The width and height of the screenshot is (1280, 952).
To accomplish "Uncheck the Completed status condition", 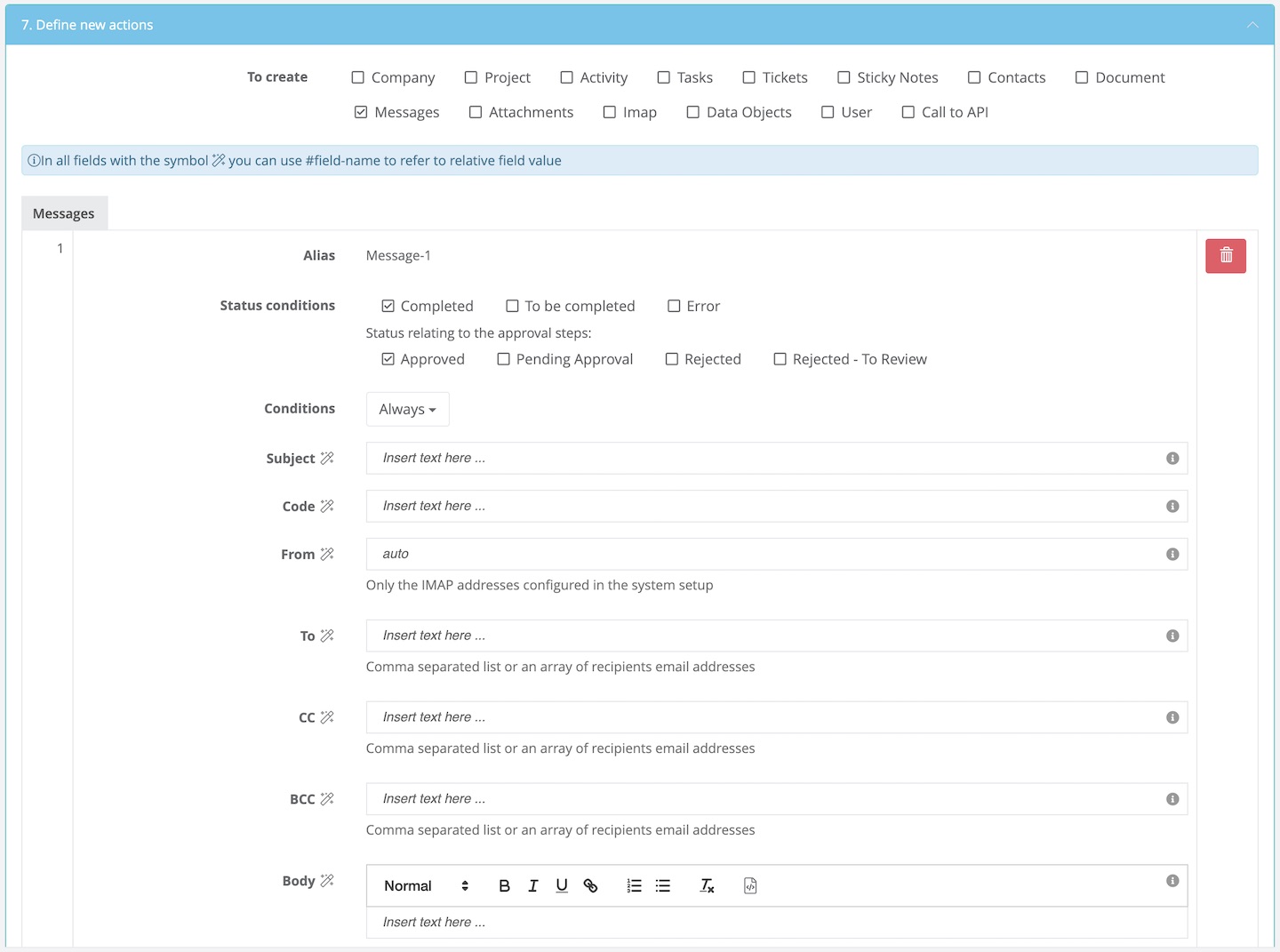I will [x=388, y=306].
